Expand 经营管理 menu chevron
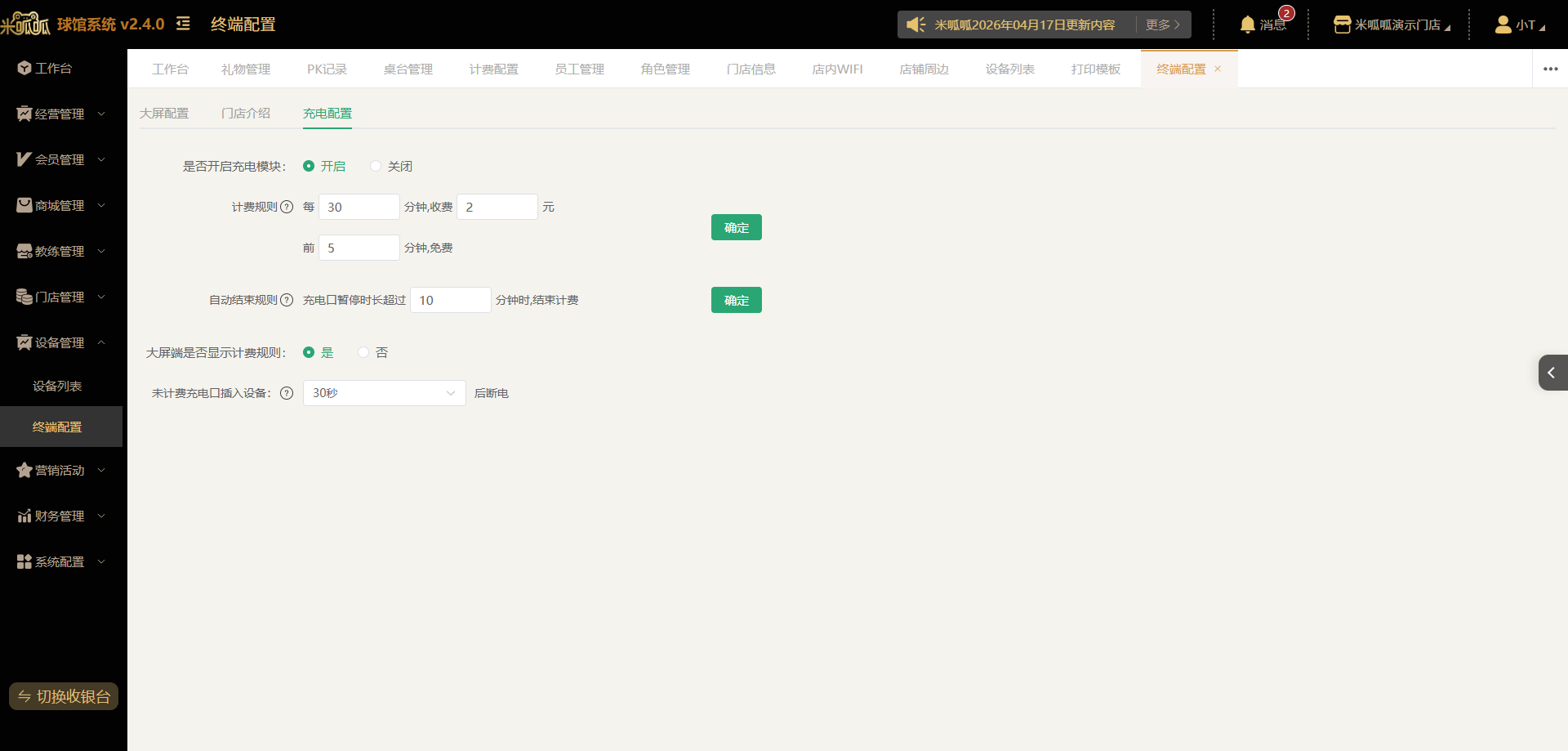 coord(101,114)
